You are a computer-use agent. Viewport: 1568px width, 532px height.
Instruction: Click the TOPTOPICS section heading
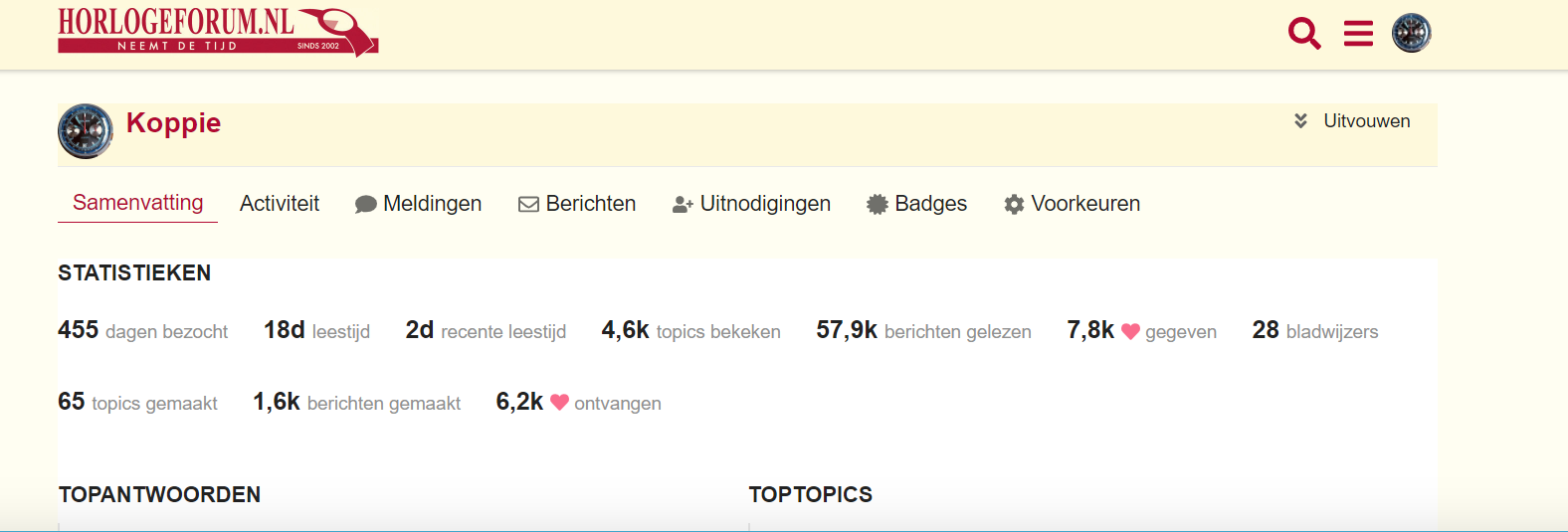[811, 495]
